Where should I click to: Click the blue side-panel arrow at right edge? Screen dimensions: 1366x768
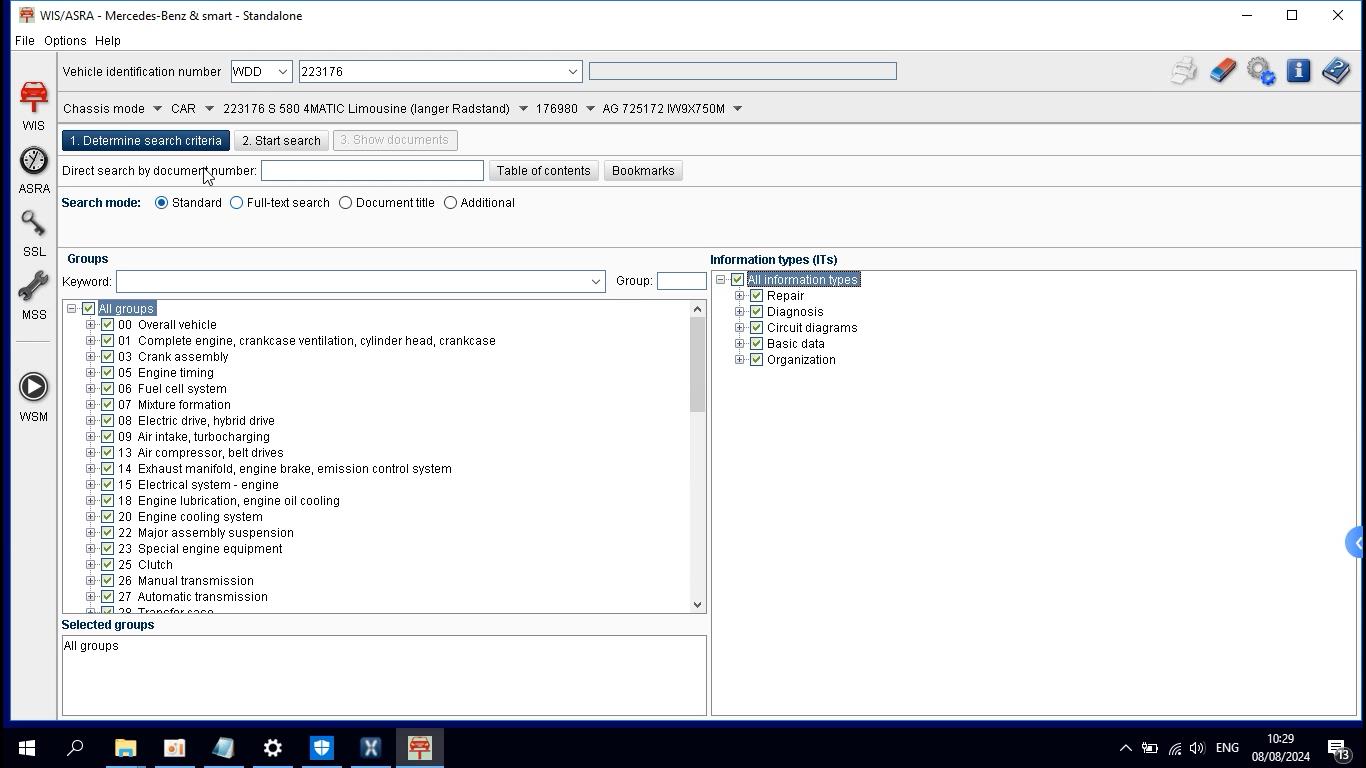tap(1356, 543)
